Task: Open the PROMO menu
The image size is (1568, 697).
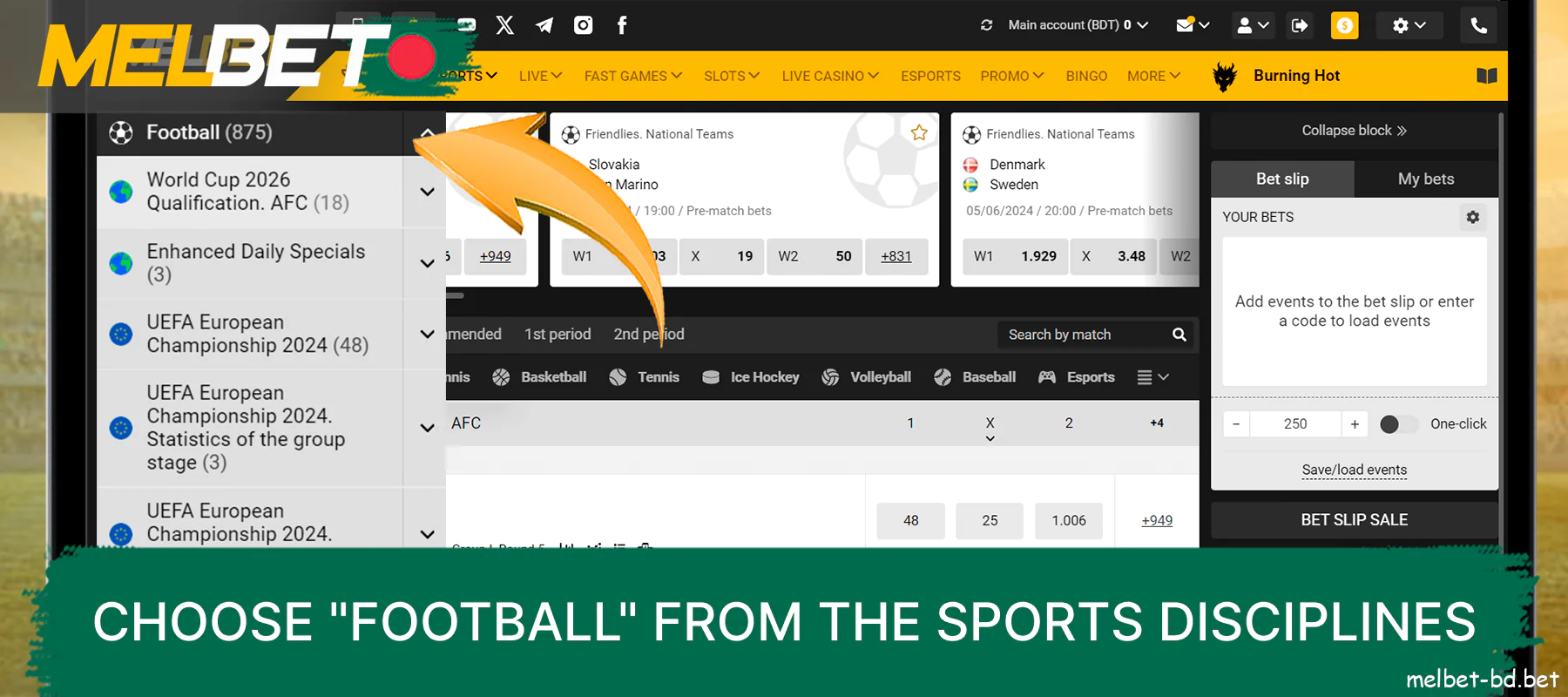Action: click(x=1012, y=76)
